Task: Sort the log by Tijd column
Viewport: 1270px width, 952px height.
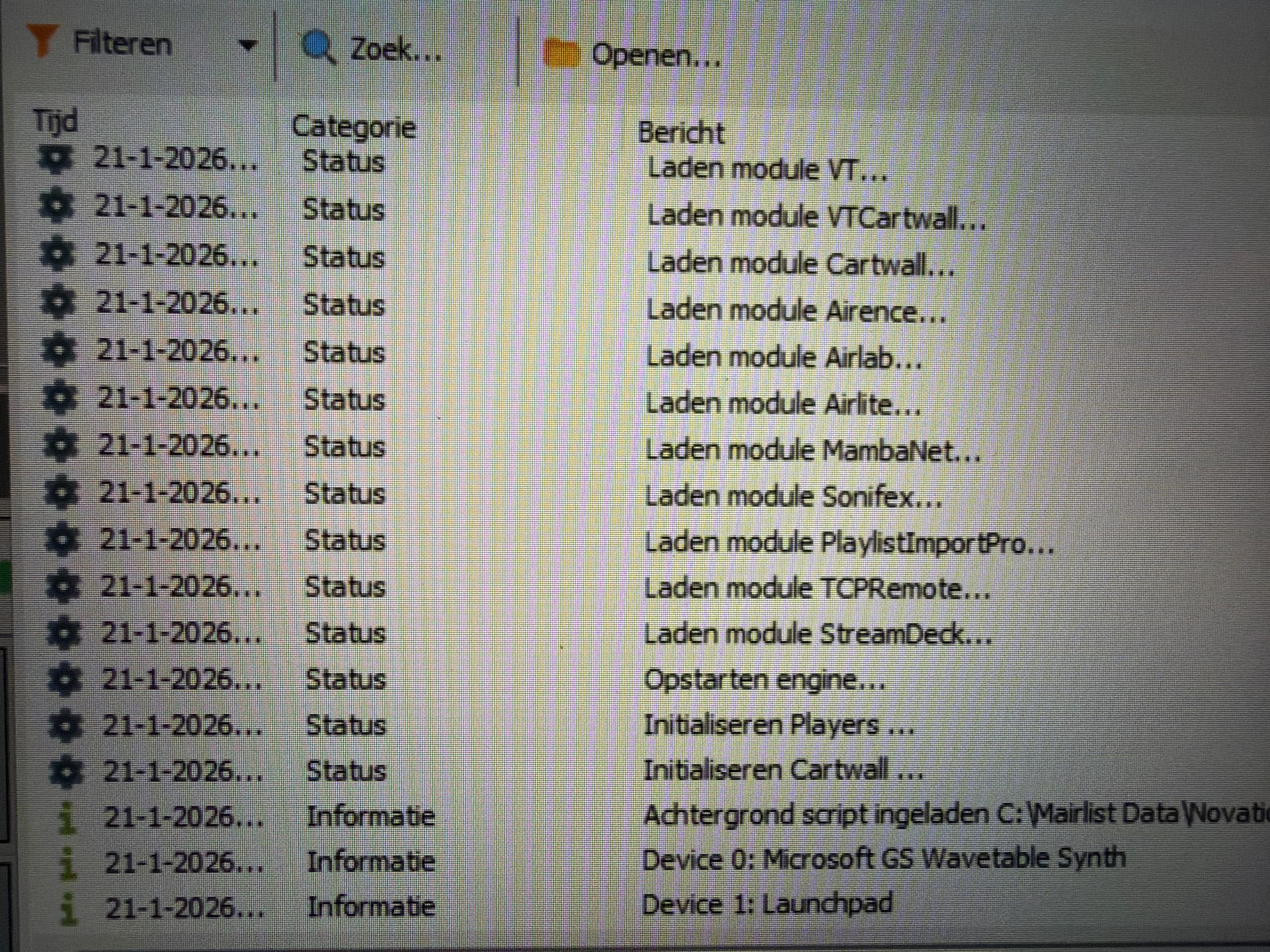Action: point(56,122)
